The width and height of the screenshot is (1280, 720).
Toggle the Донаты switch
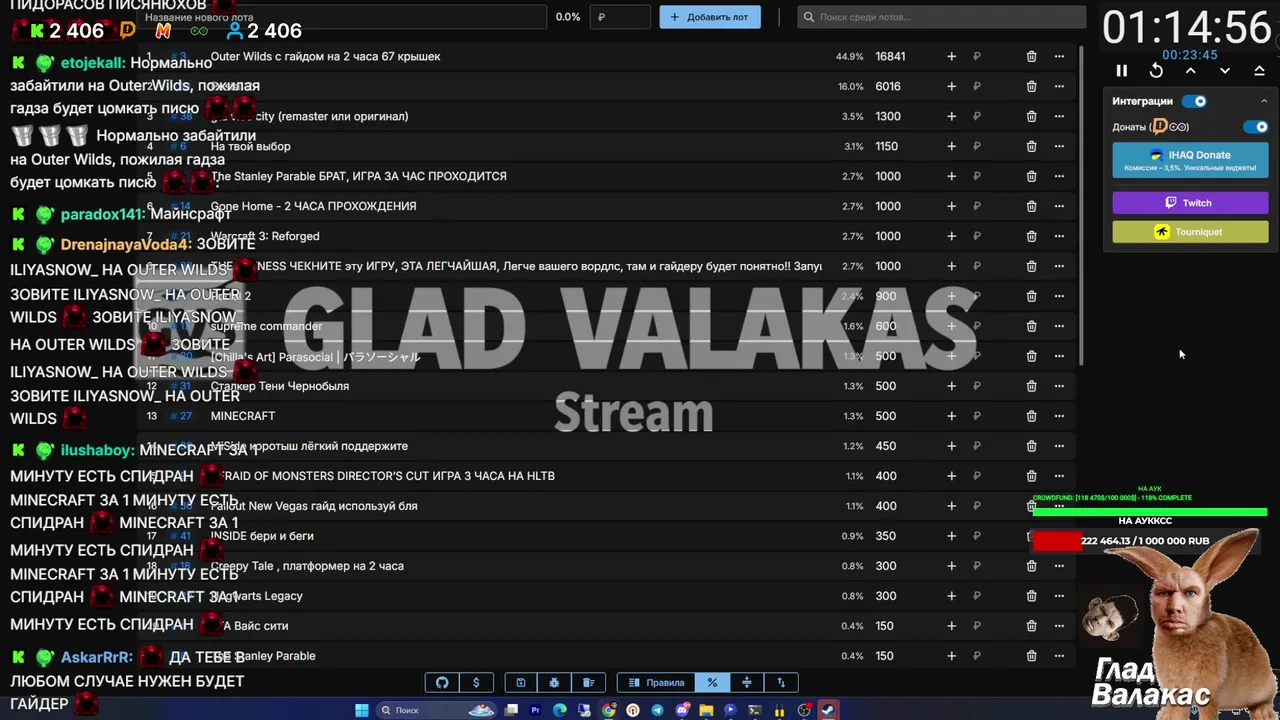[x=1255, y=127]
